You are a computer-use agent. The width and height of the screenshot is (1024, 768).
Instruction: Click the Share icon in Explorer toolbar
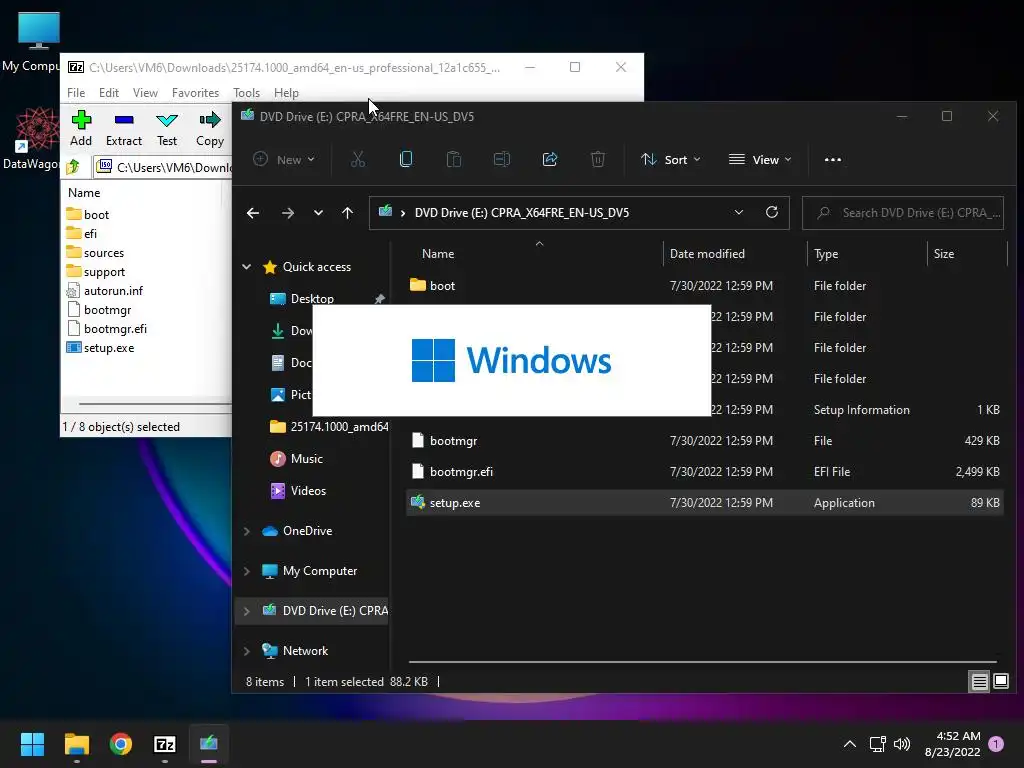pyautogui.click(x=550, y=159)
